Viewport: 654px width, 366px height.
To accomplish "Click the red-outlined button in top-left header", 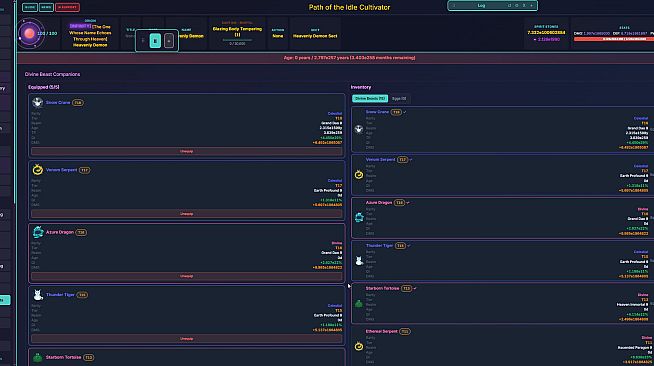I will pos(67,7).
